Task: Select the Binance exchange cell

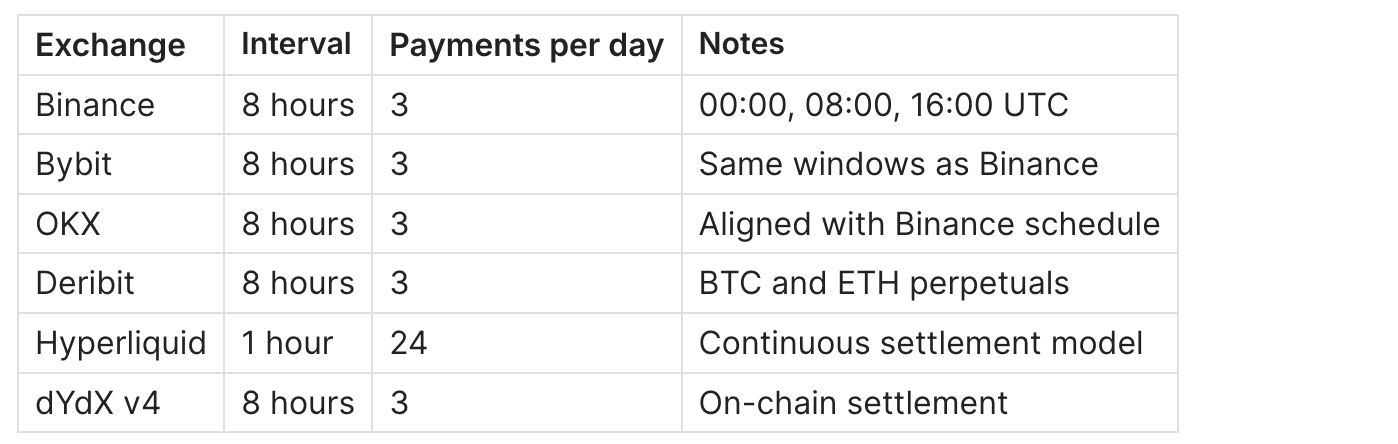Action: coord(95,105)
